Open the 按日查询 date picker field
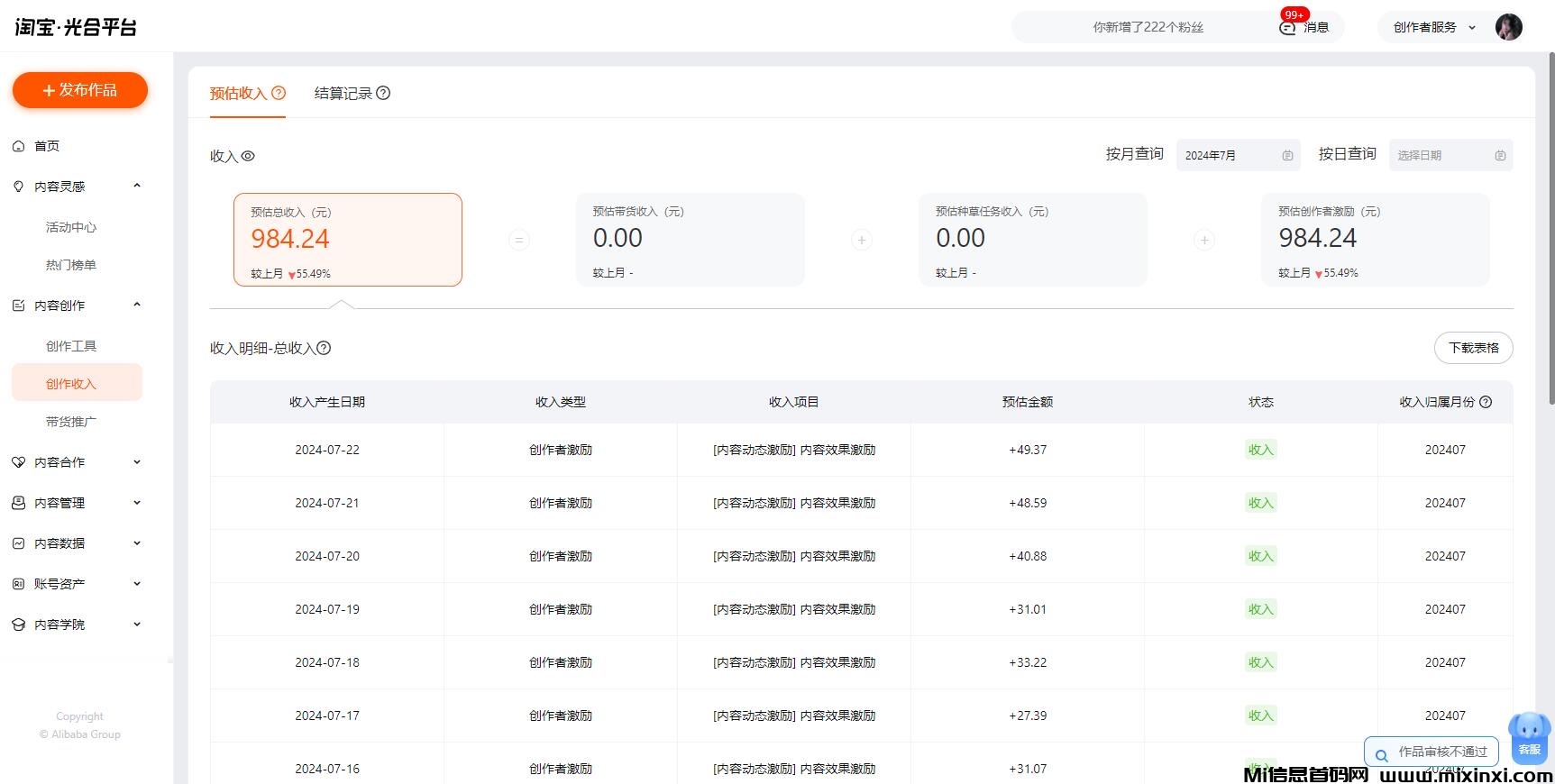This screenshot has width=1555, height=784. [x=1450, y=155]
